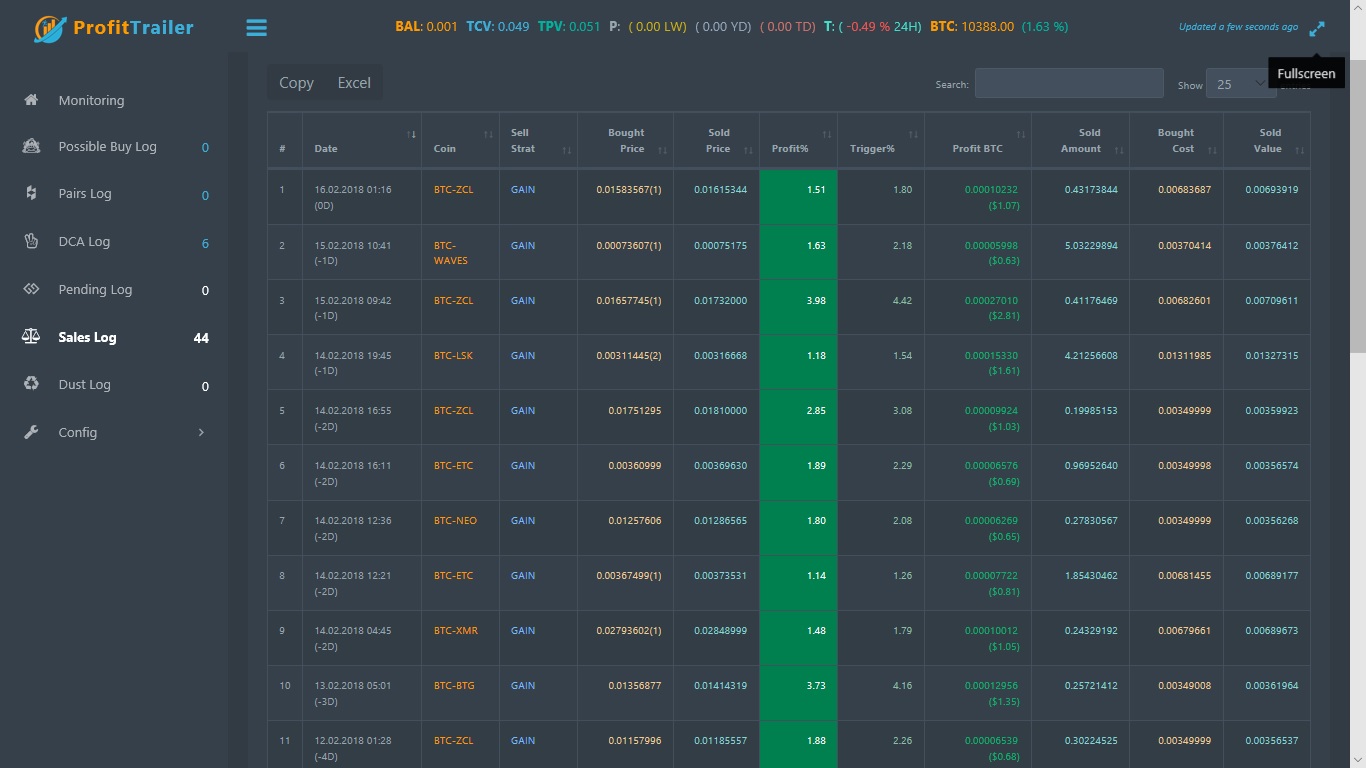The width and height of the screenshot is (1366, 768).
Task: Click the Pending Log icon
Action: point(31,289)
